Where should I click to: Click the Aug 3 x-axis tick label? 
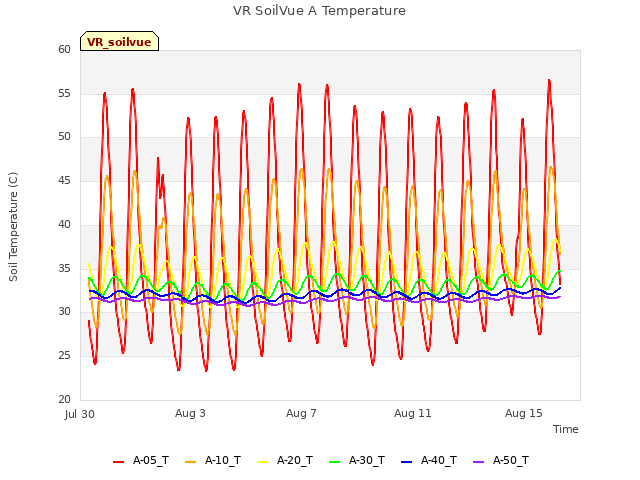tap(190, 413)
